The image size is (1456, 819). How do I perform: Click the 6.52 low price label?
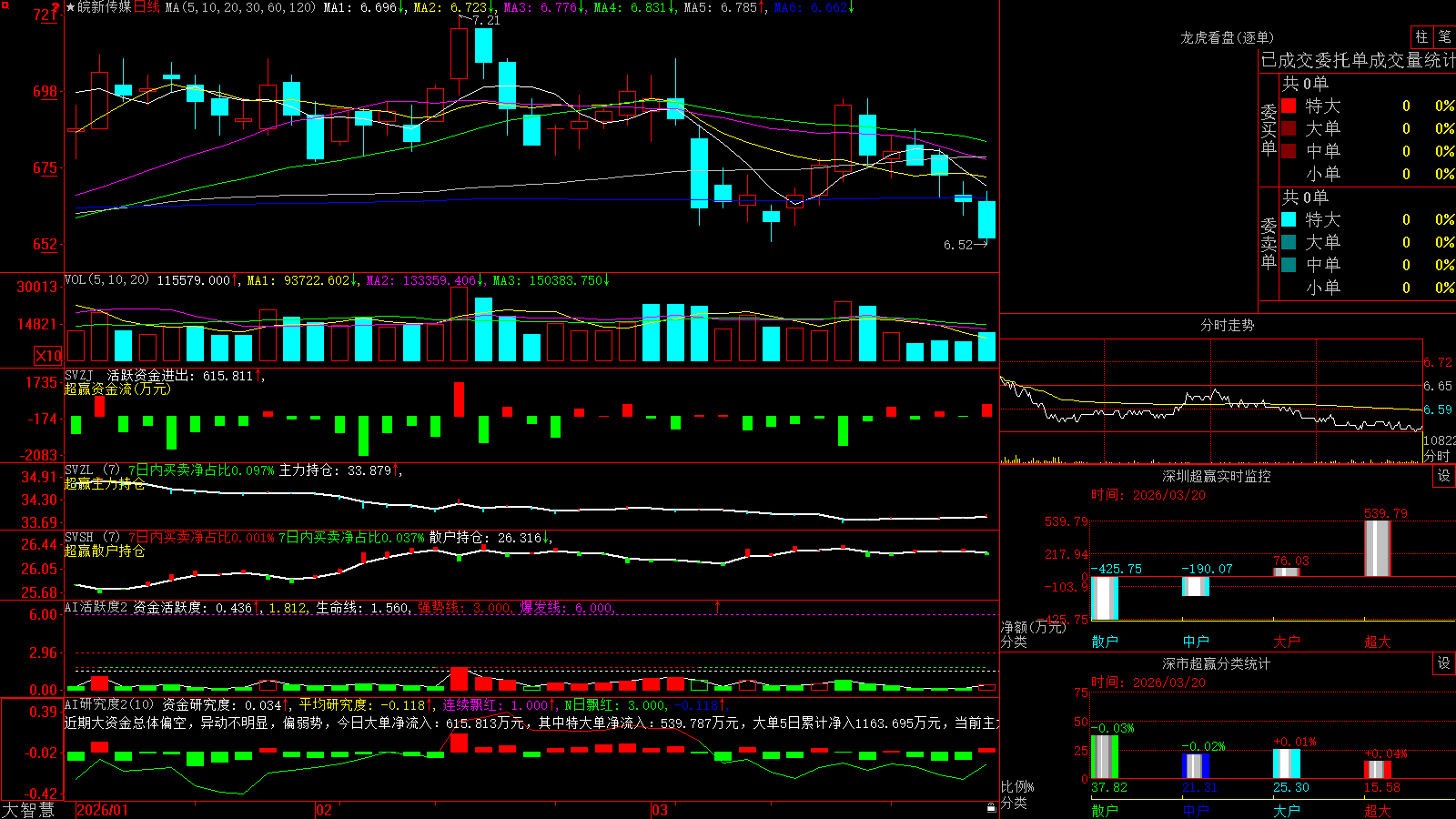[x=958, y=245]
